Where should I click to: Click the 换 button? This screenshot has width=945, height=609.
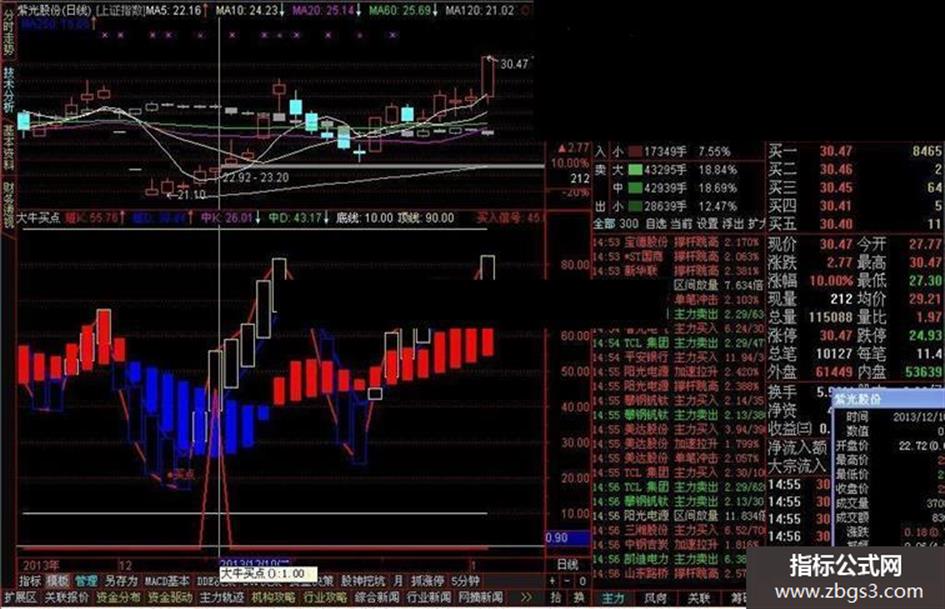pos(579,598)
